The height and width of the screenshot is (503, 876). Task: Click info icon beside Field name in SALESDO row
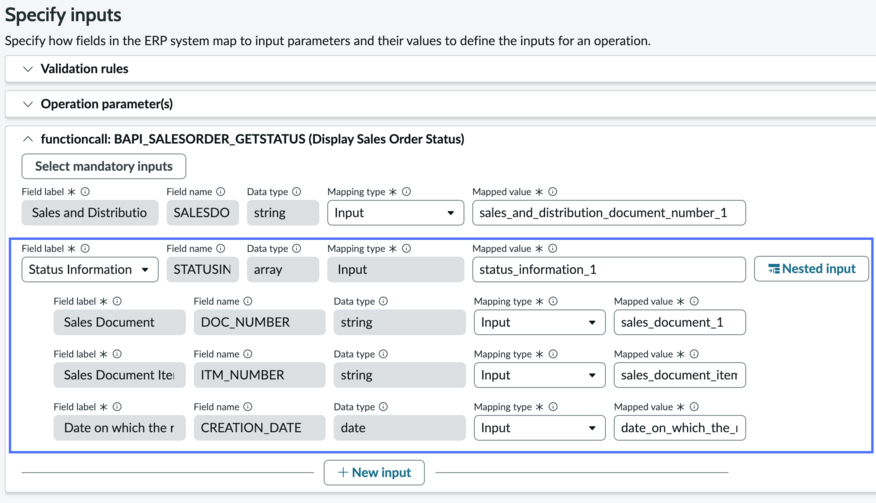point(221,192)
